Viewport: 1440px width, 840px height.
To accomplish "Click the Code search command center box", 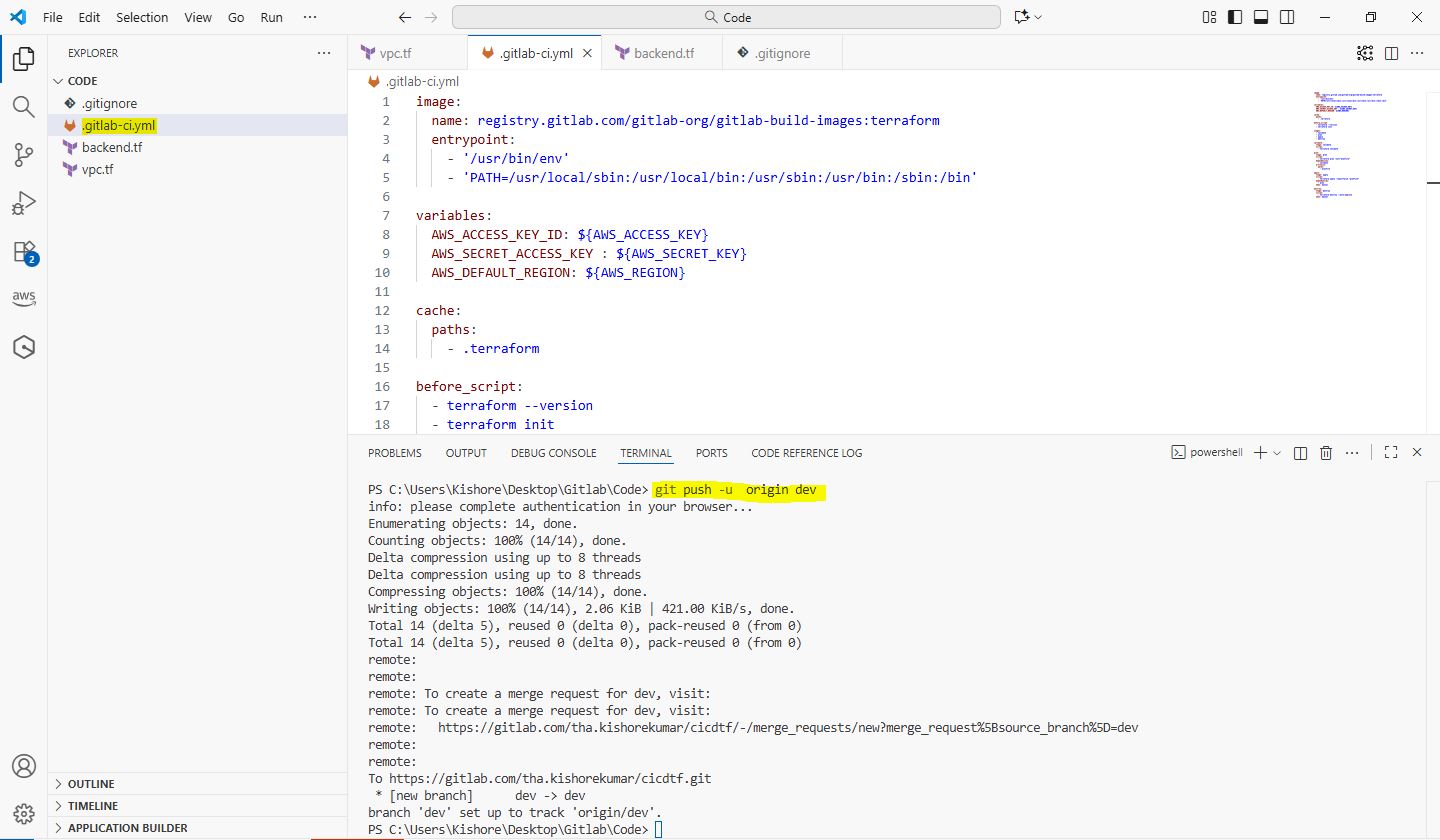I will 726,17.
